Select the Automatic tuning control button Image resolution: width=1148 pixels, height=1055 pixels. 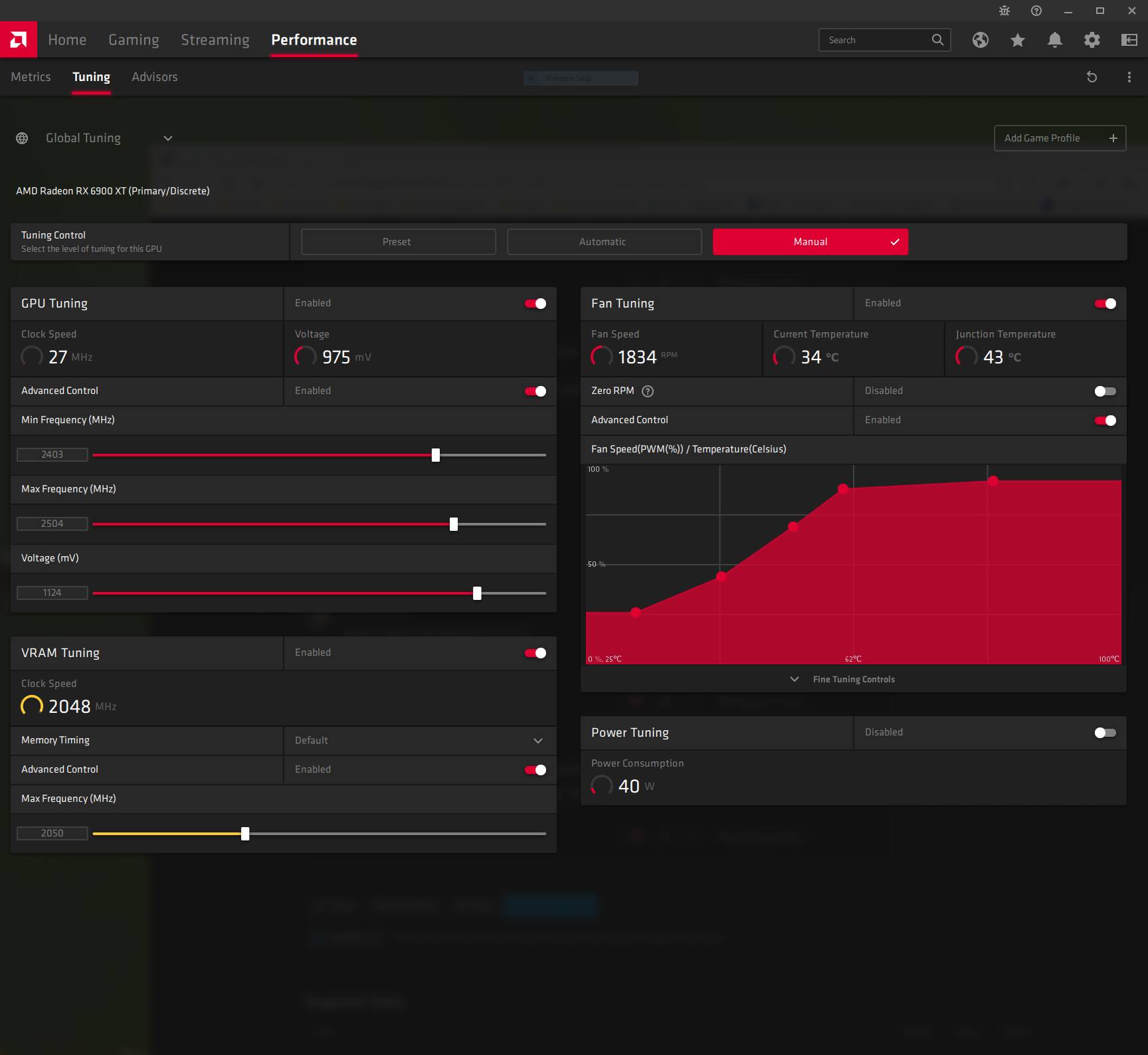coord(605,242)
